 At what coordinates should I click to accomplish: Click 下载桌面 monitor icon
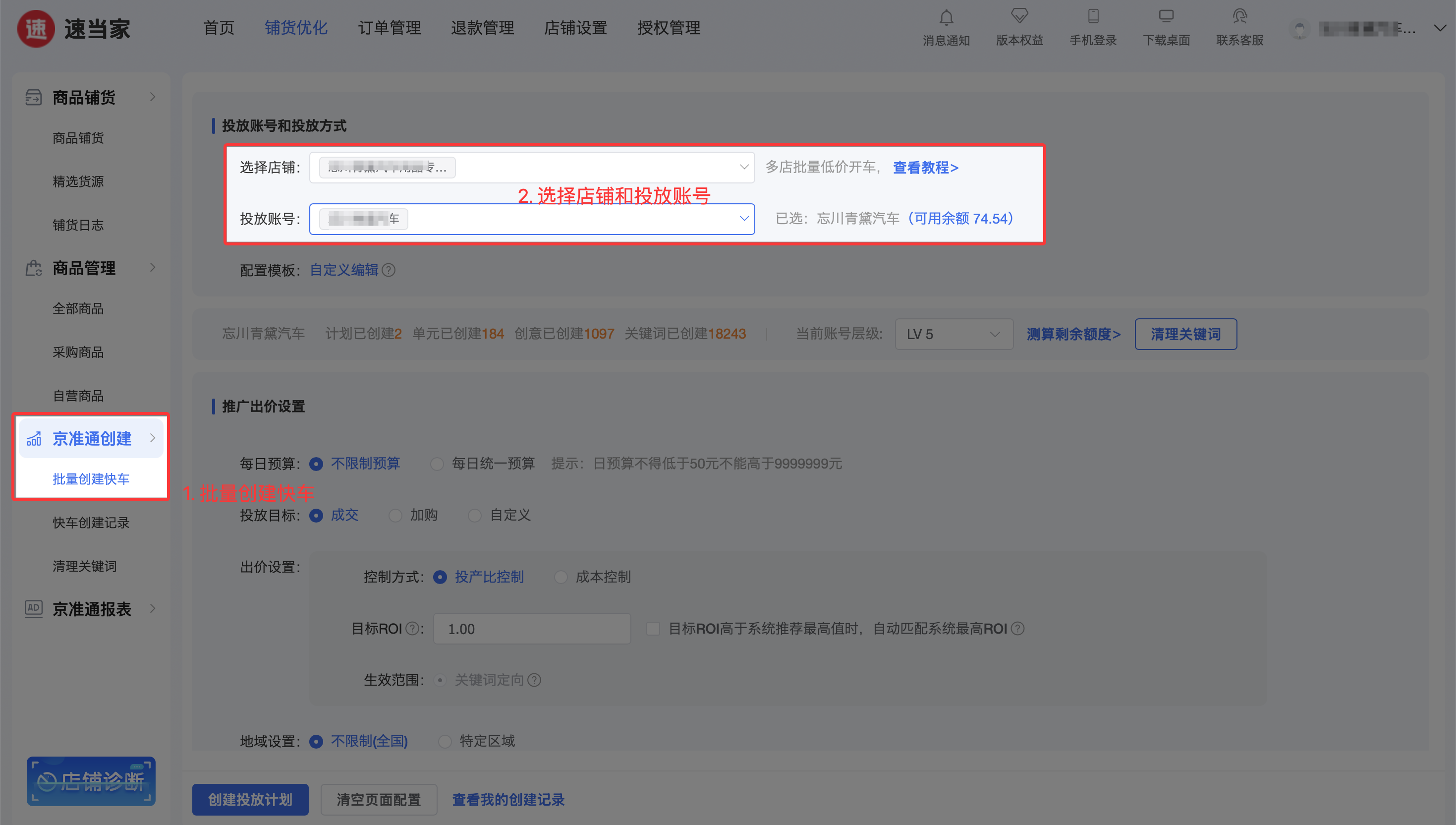(x=1166, y=16)
